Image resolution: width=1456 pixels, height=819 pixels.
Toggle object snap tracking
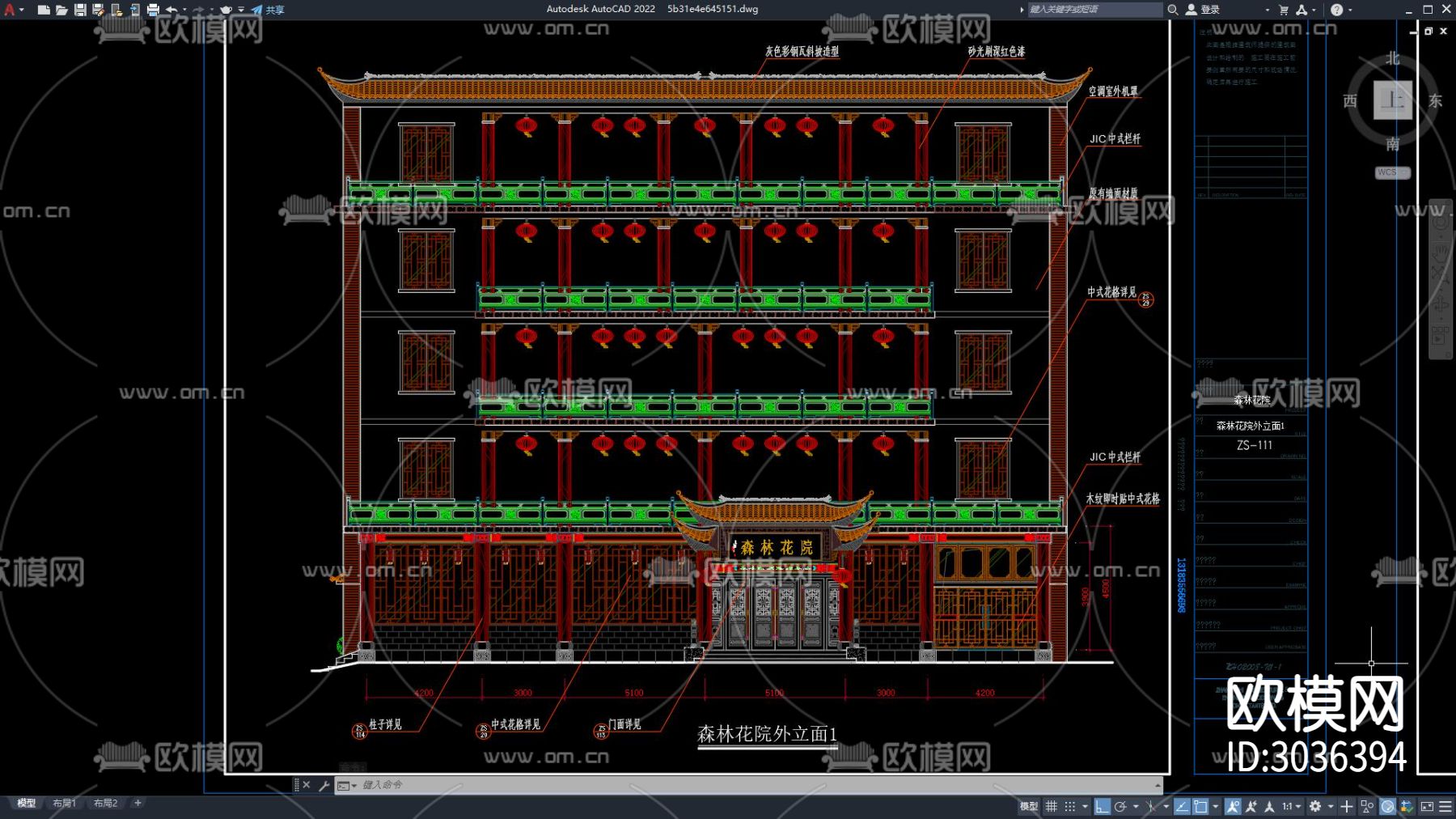1182,806
